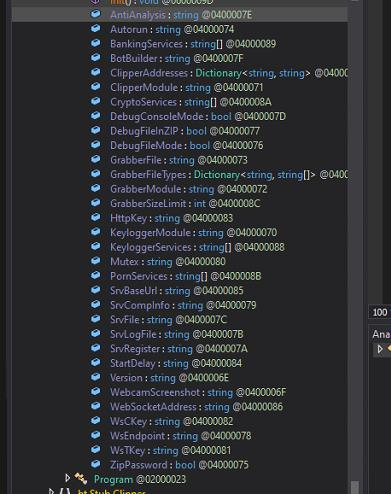Click the Dictionary type link in ClipperAddresses
The height and width of the screenshot is (494, 391).
click(218, 73)
